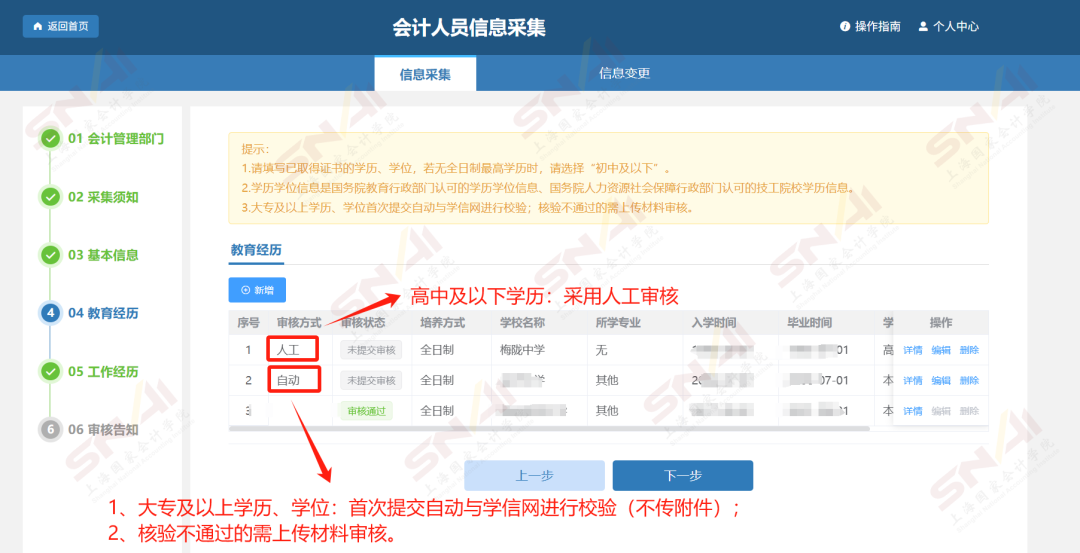
Task: Click the 培养方式 column header
Action: tap(443, 322)
